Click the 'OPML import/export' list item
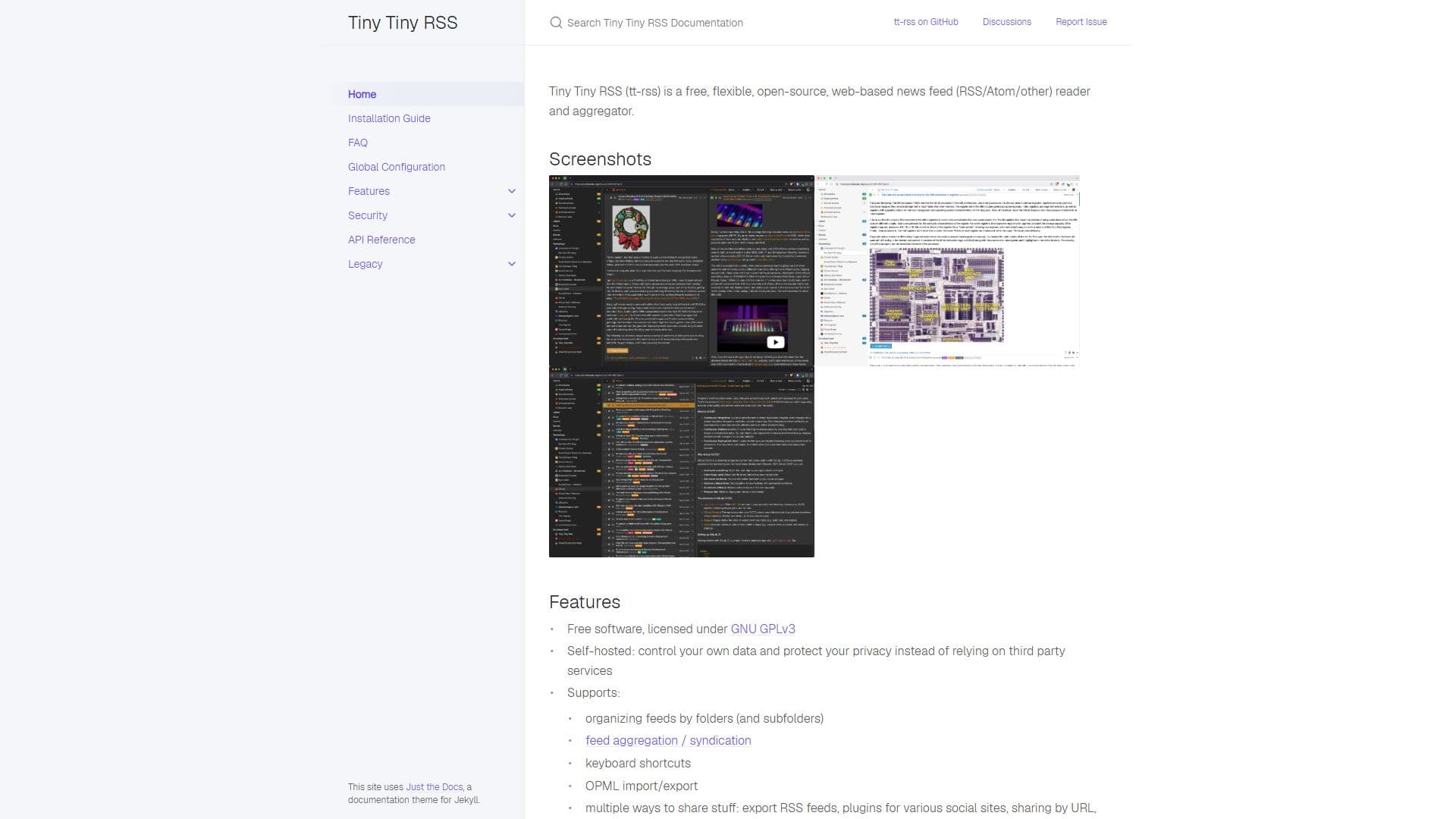1456x819 pixels. click(642, 786)
